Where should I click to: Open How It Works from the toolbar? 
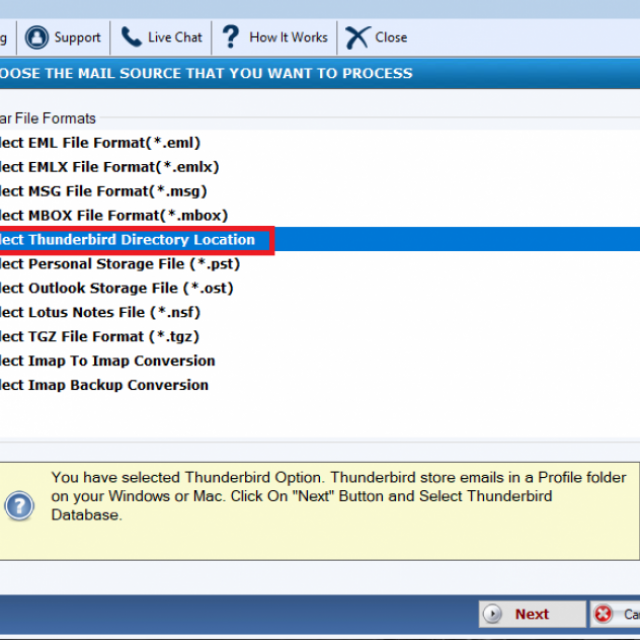(274, 37)
